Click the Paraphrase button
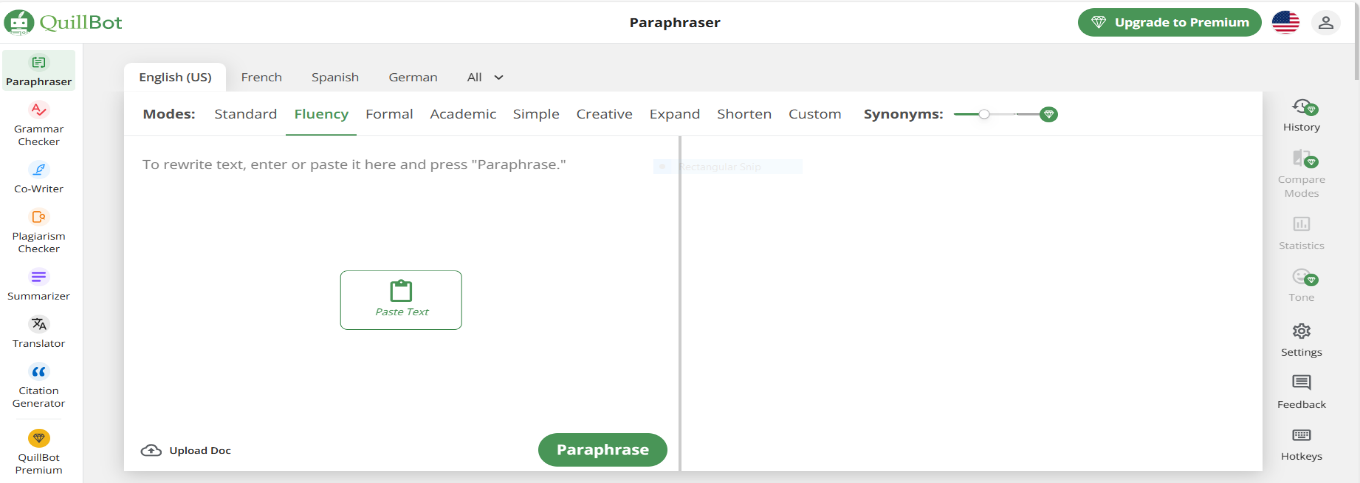 point(602,450)
